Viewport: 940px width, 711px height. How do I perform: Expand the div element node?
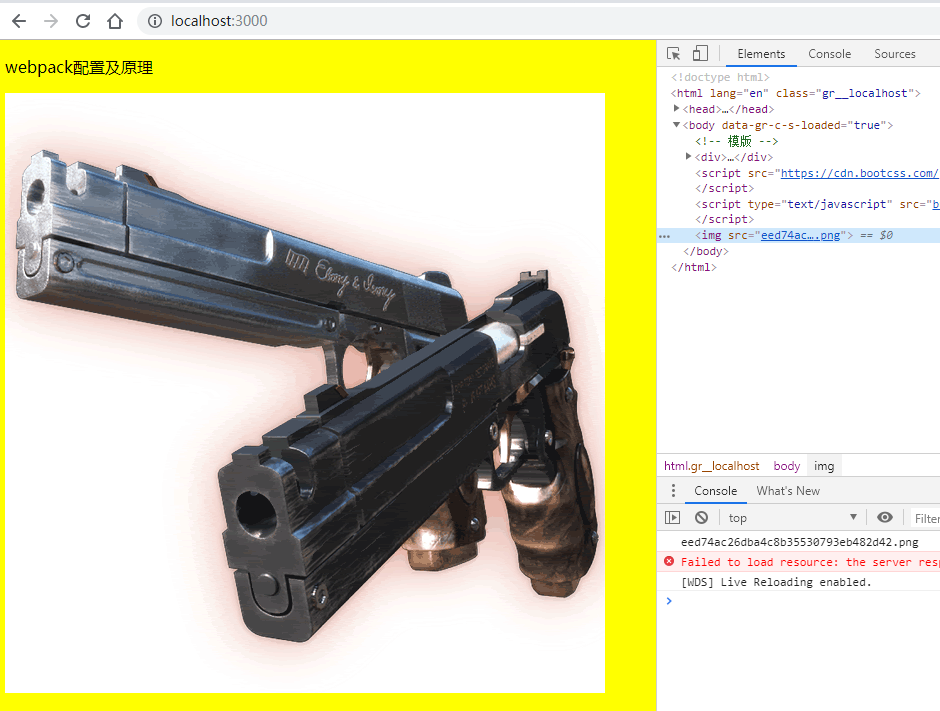[688, 156]
